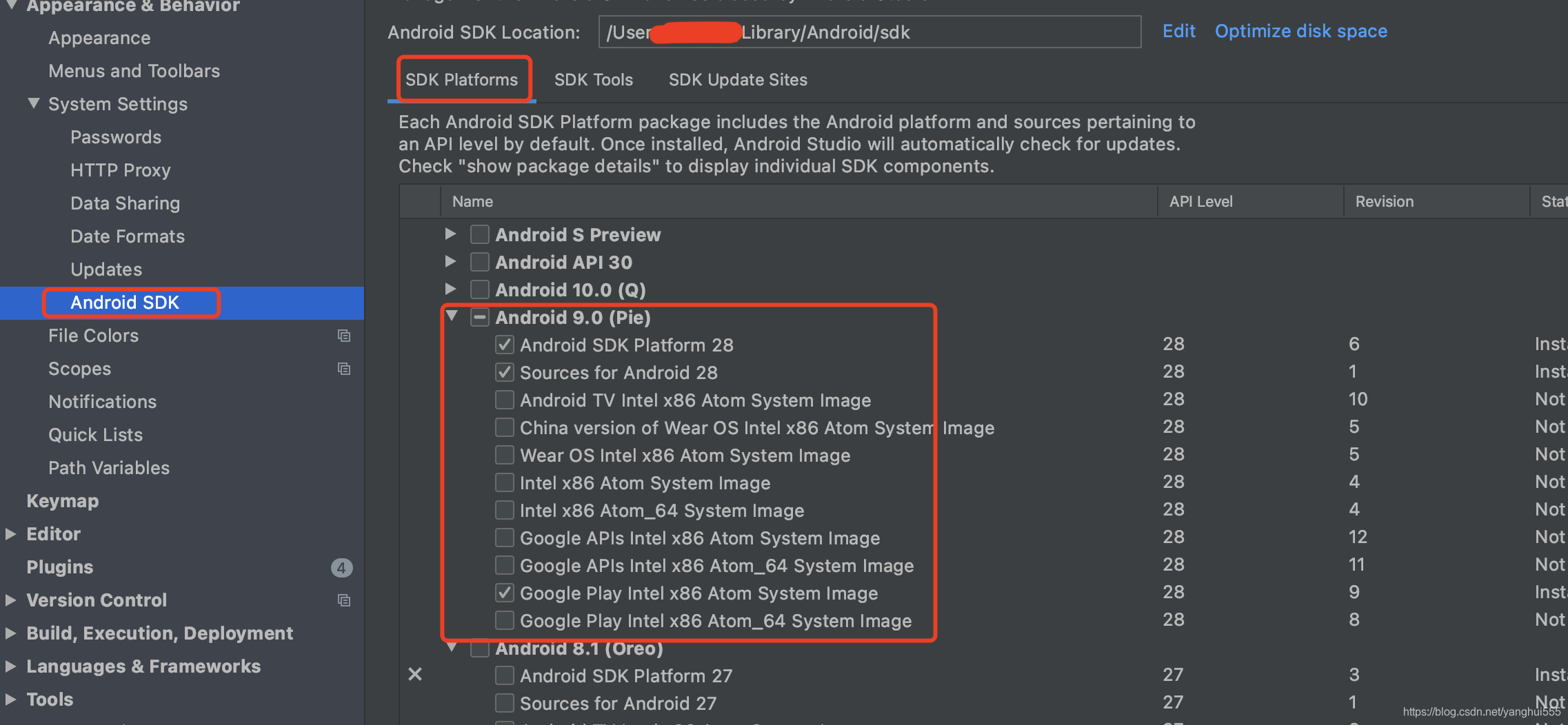Open Appearance settings page
The height and width of the screenshot is (725, 1568).
tap(99, 38)
